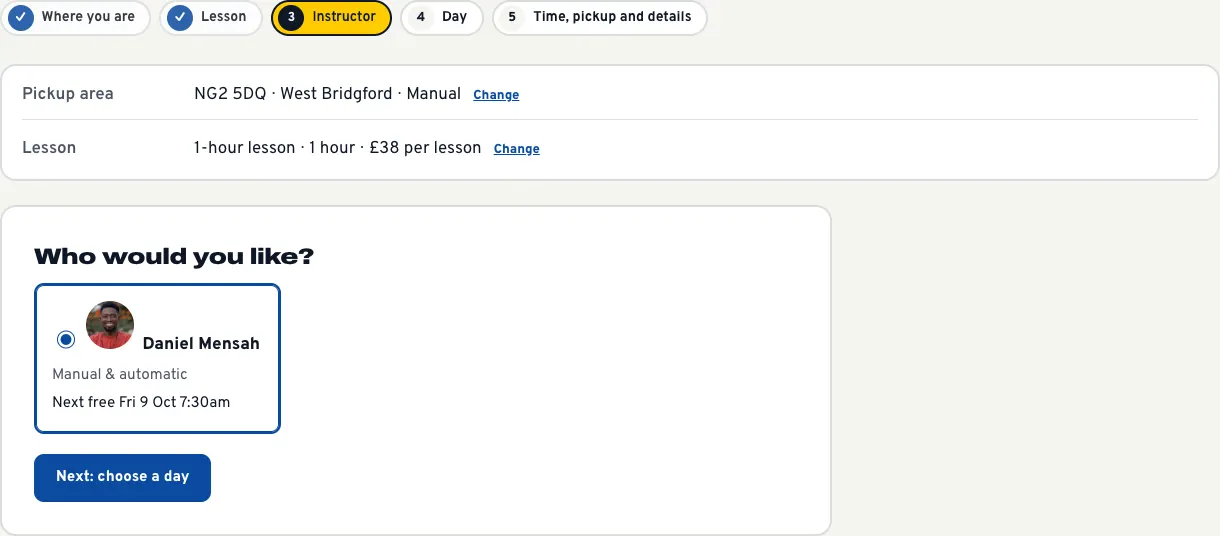Viewport: 1220px width, 536px height.
Task: Click Daniel Mensah's profile photo
Action: coord(110,325)
